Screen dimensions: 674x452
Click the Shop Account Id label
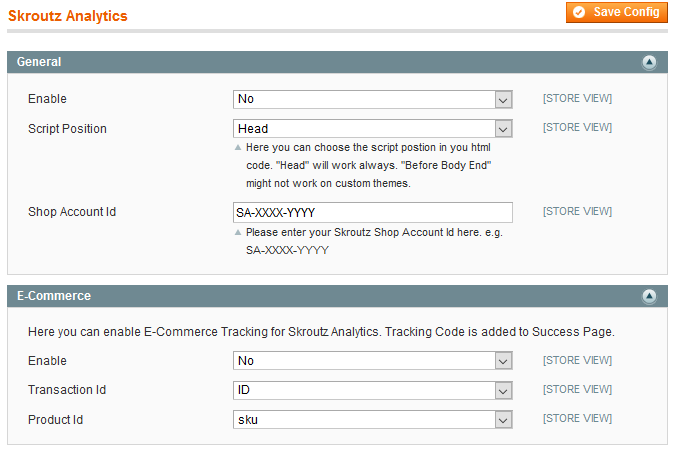pyautogui.click(x=72, y=212)
